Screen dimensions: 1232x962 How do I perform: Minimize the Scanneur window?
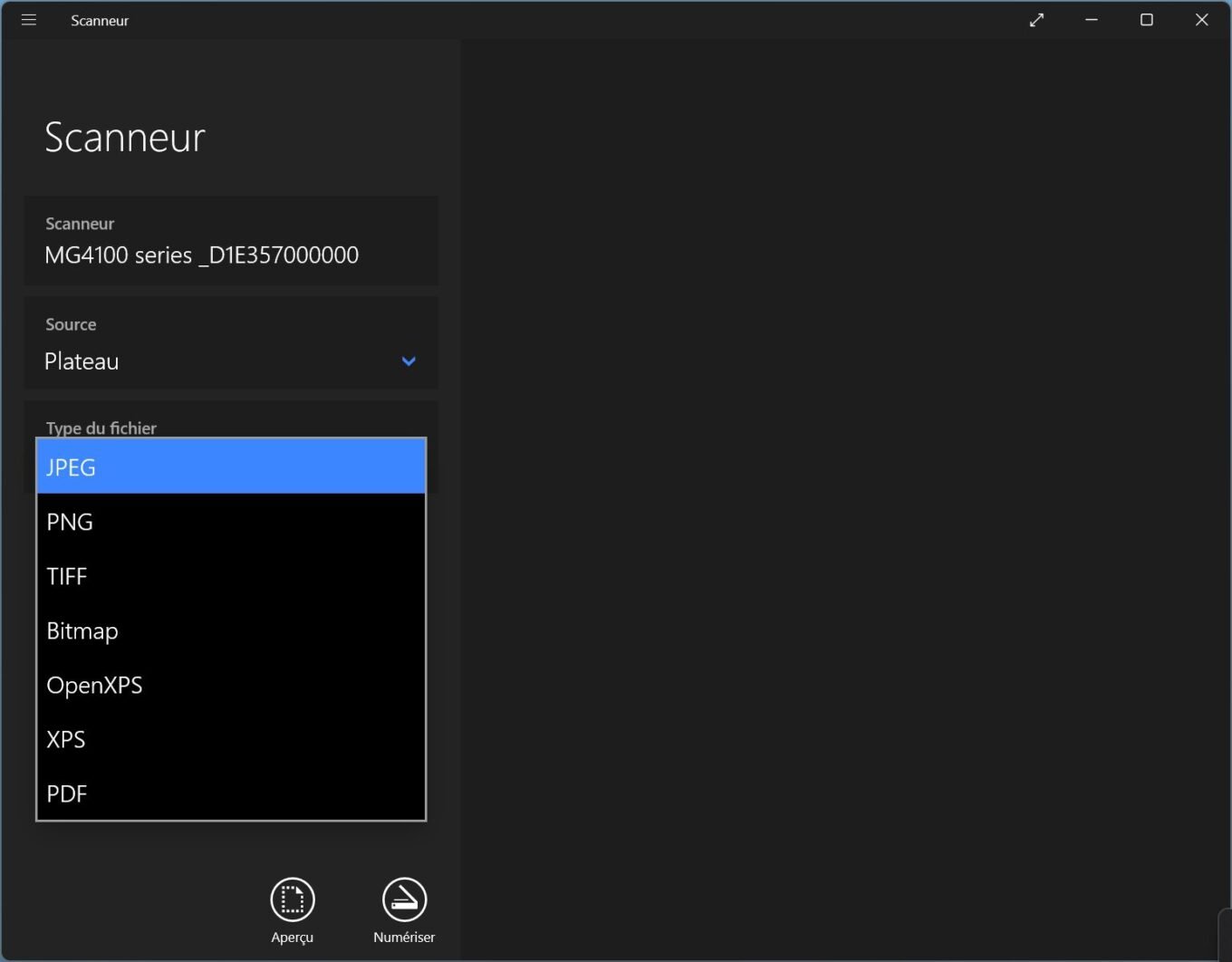coord(1092,20)
